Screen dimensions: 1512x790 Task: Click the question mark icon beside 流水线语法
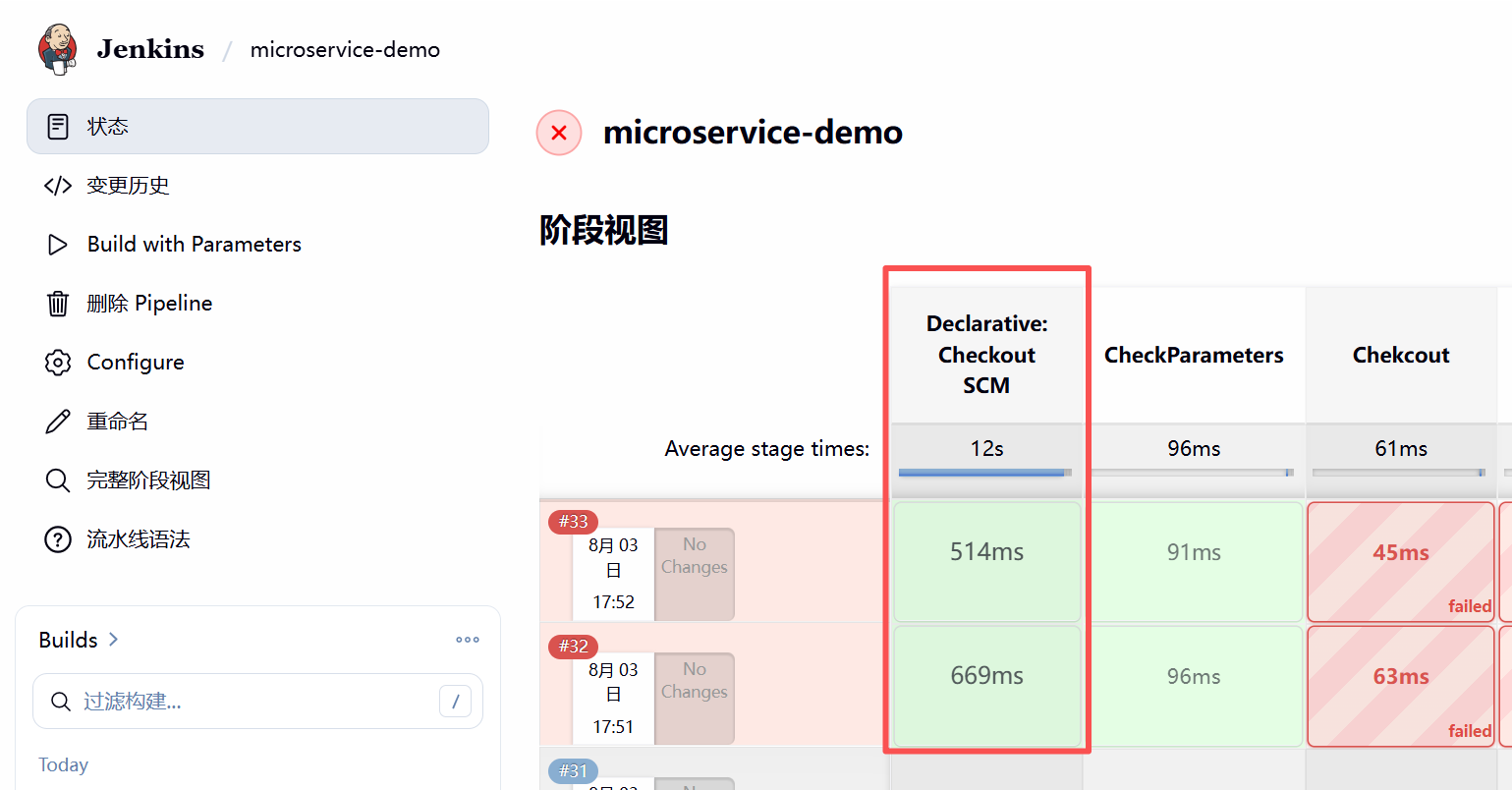[58, 539]
